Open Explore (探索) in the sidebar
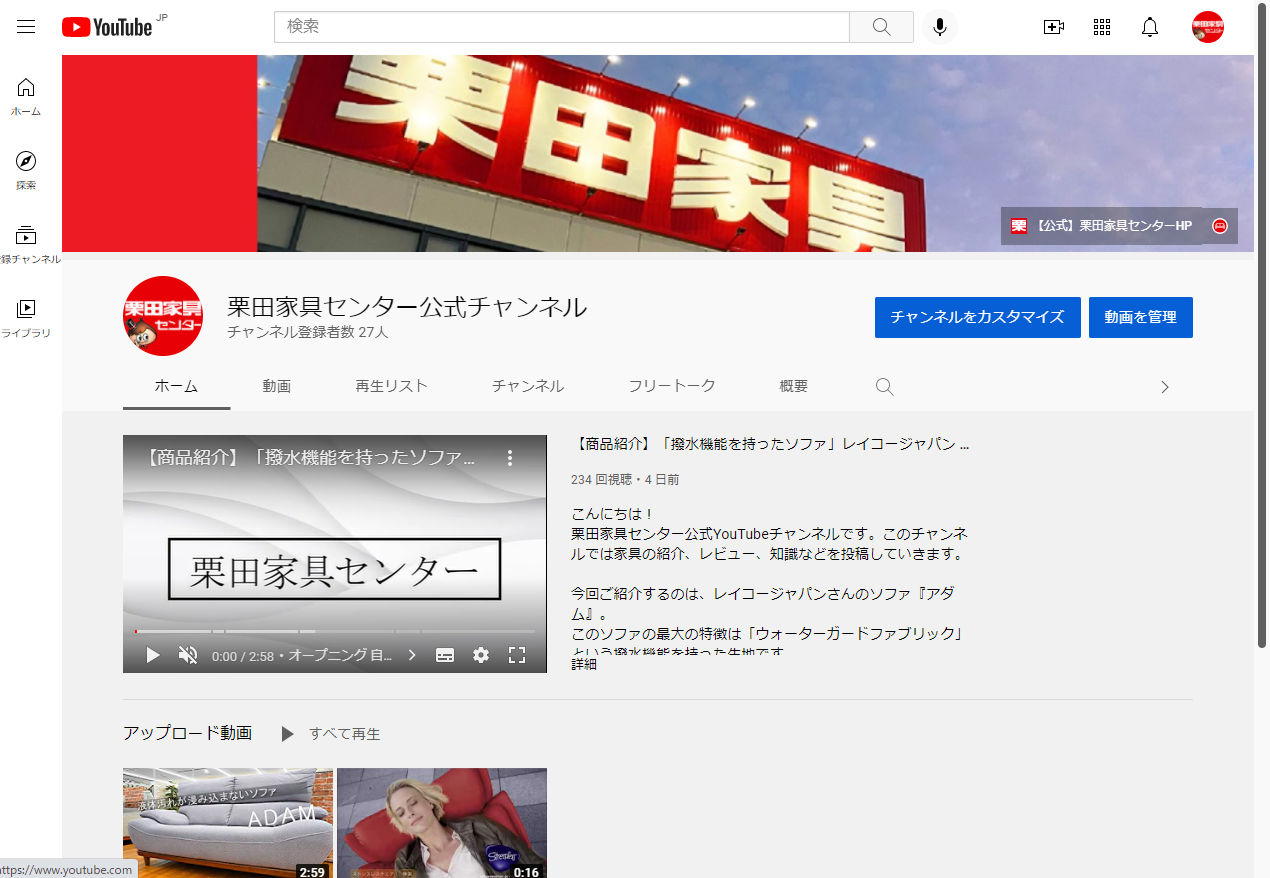1270x878 pixels. 26,171
